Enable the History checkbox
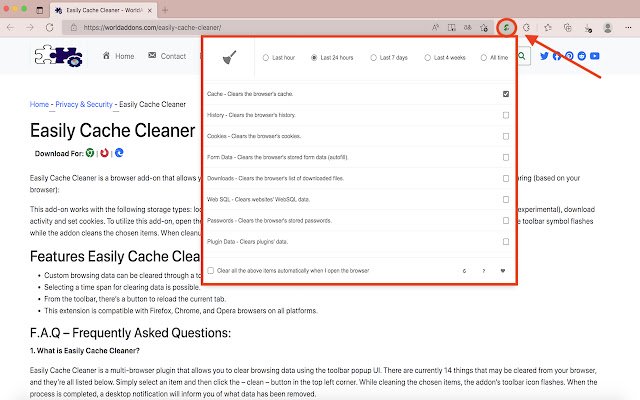Screen dimensions: 640x400 tap(506, 115)
